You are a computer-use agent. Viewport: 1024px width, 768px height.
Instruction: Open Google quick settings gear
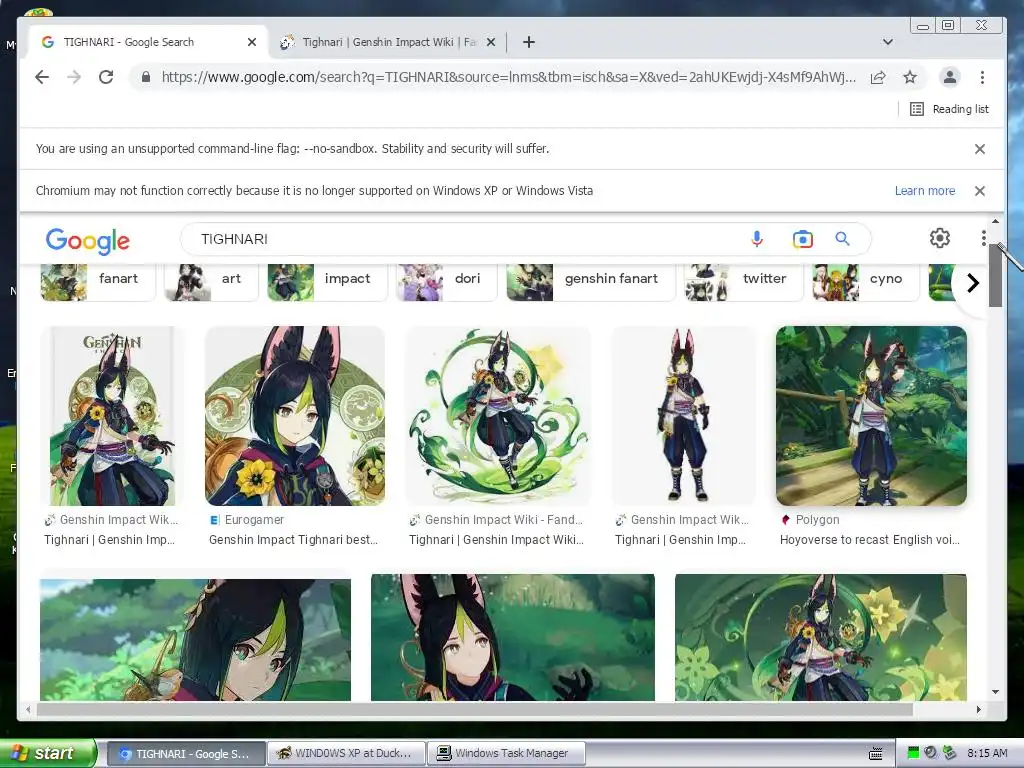pyautogui.click(x=940, y=238)
